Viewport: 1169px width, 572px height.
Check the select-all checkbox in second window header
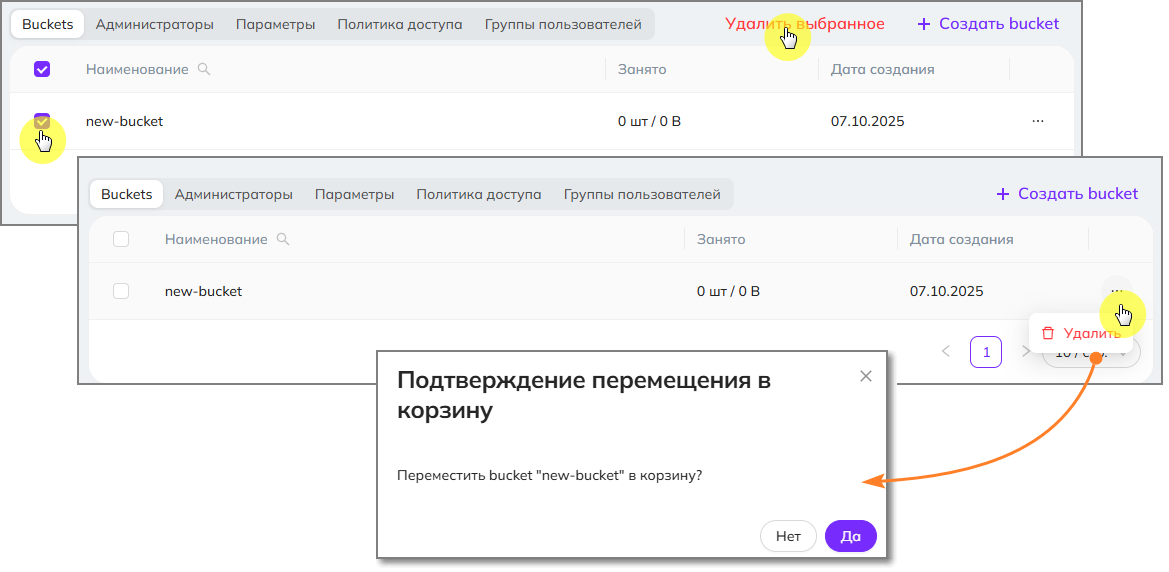click(x=121, y=239)
